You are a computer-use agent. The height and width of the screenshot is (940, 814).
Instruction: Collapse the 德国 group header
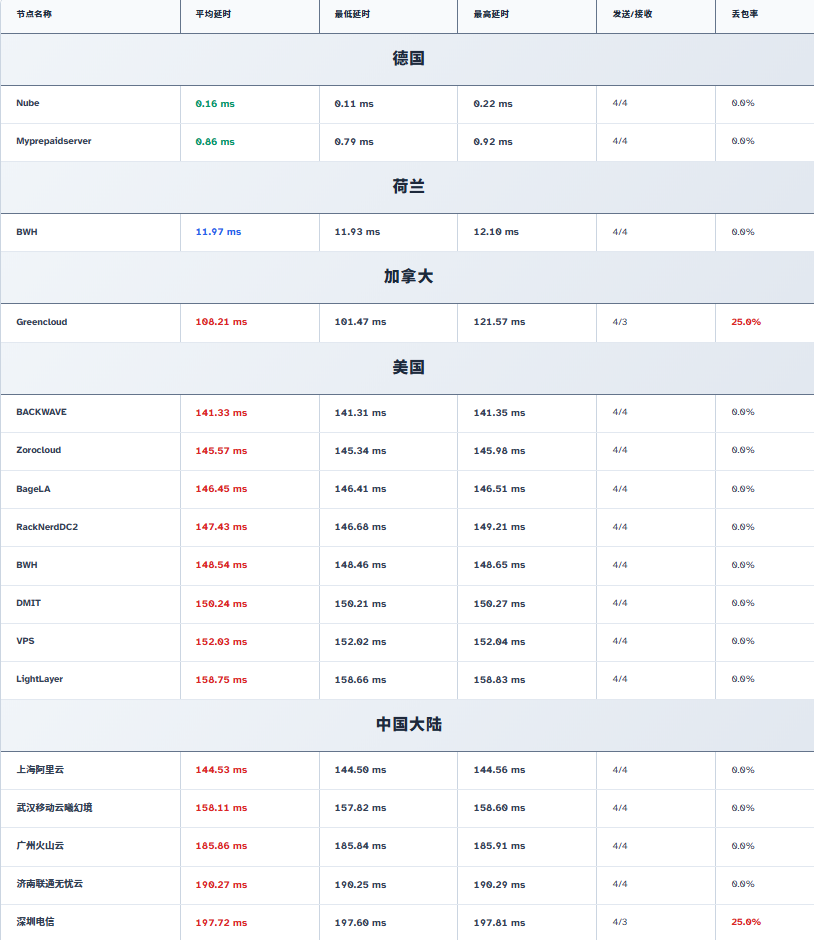(x=408, y=59)
